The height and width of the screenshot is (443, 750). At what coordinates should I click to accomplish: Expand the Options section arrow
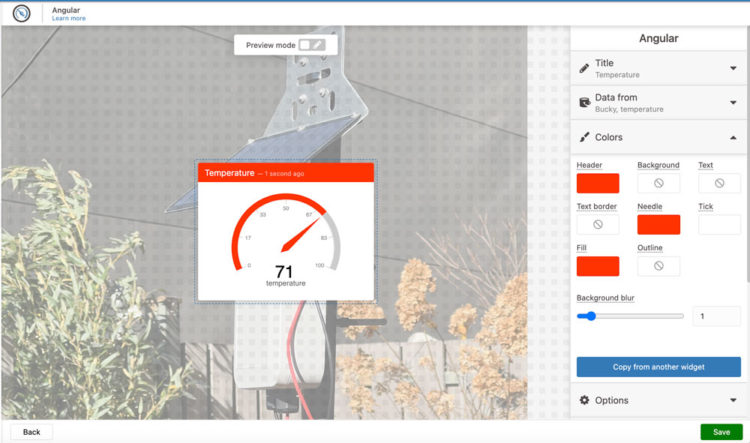click(x=733, y=400)
